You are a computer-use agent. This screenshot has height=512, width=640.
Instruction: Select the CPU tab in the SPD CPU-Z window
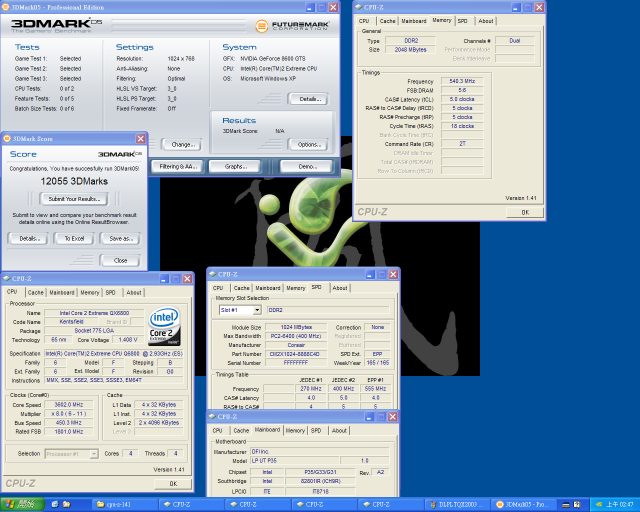tap(218, 288)
